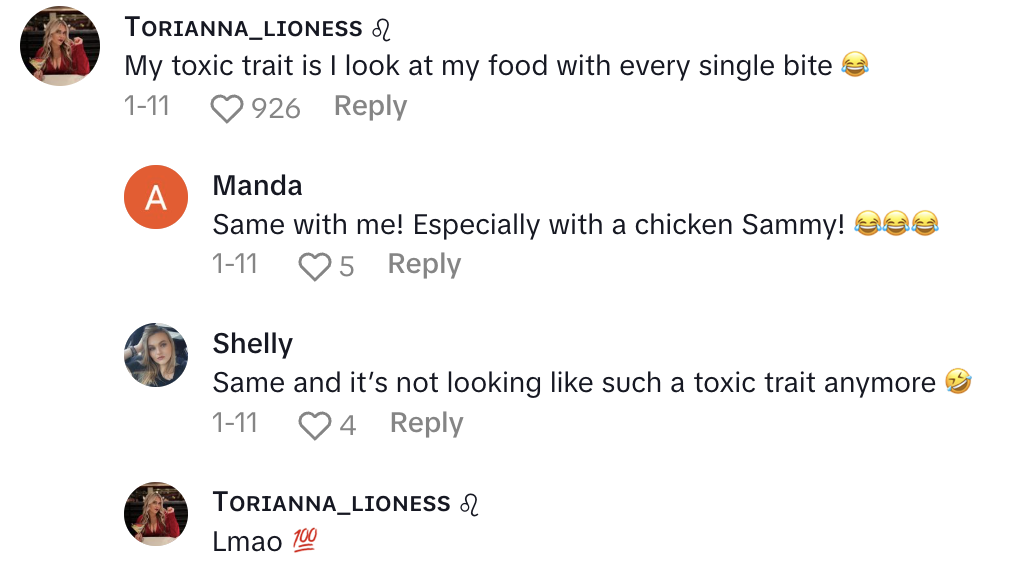
Task: Reply to Manda's comment
Action: (424, 264)
